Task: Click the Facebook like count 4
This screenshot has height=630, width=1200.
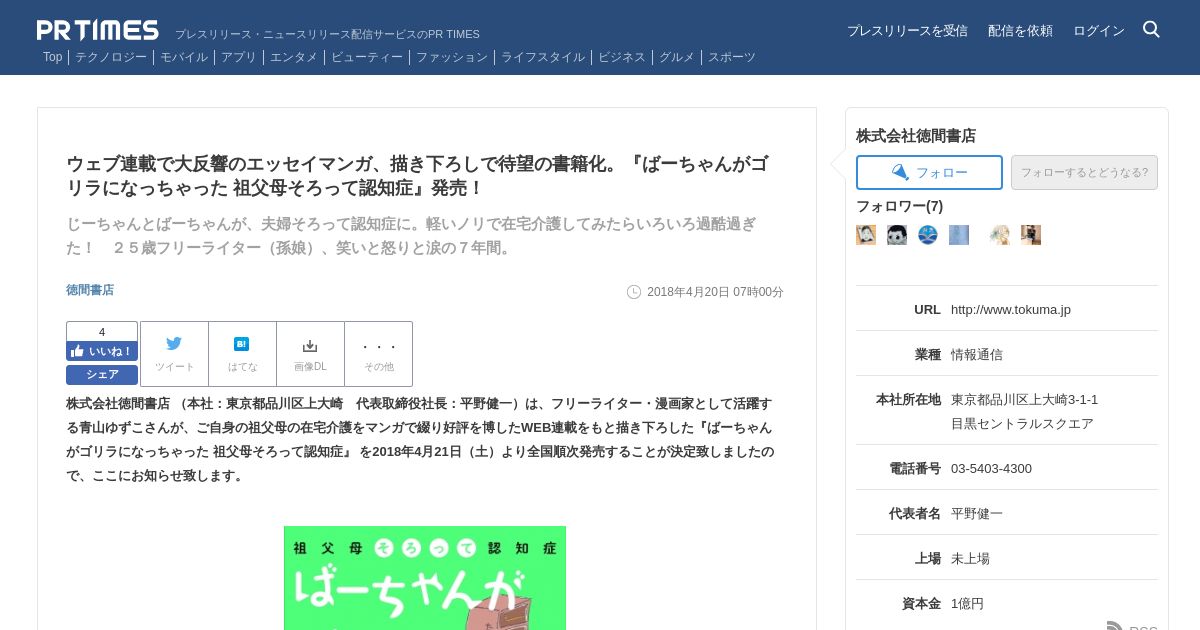Action: 102,332
